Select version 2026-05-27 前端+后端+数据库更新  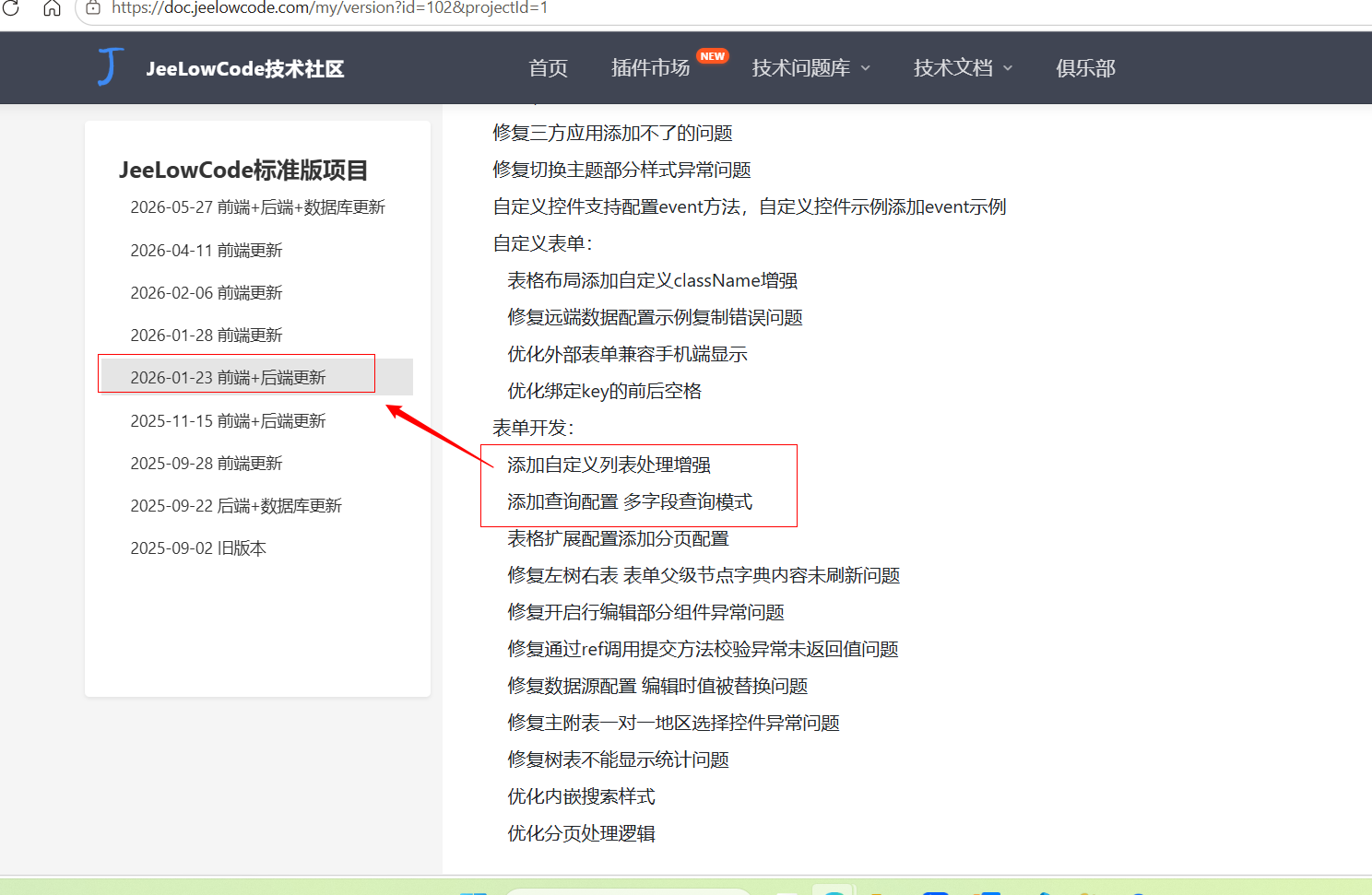pyautogui.click(x=257, y=207)
